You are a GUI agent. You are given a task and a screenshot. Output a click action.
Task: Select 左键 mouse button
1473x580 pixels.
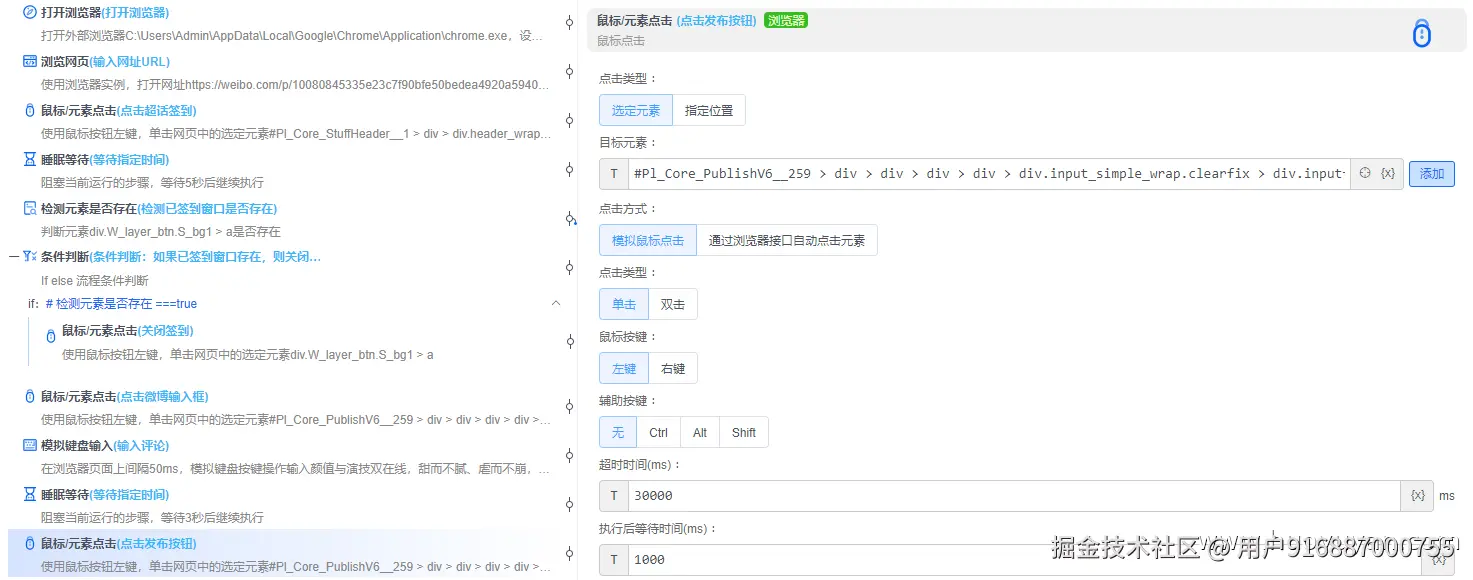point(624,368)
